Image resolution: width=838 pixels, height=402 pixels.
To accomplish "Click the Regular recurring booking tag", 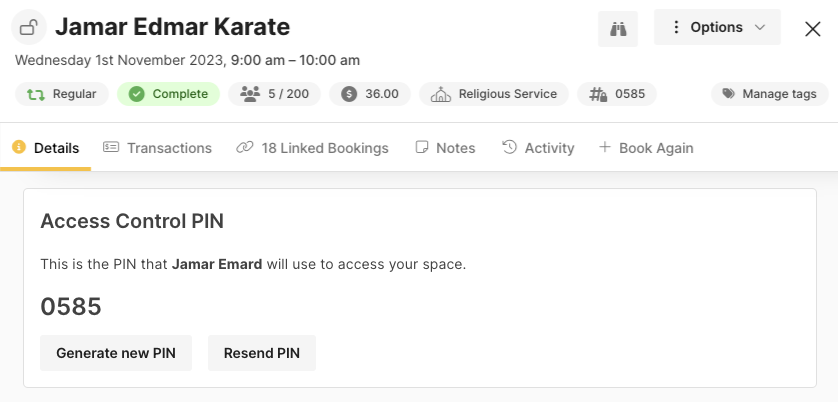I will pos(62,94).
